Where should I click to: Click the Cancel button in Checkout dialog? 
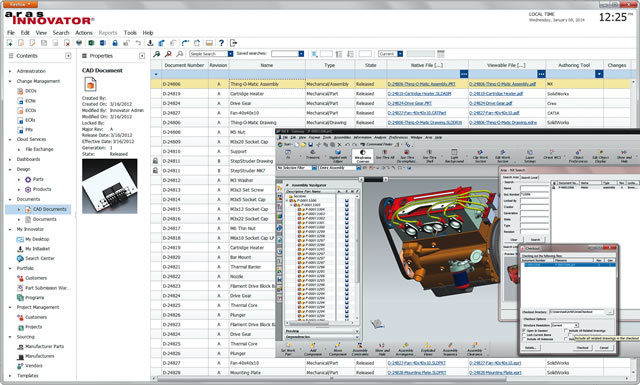coord(604,348)
